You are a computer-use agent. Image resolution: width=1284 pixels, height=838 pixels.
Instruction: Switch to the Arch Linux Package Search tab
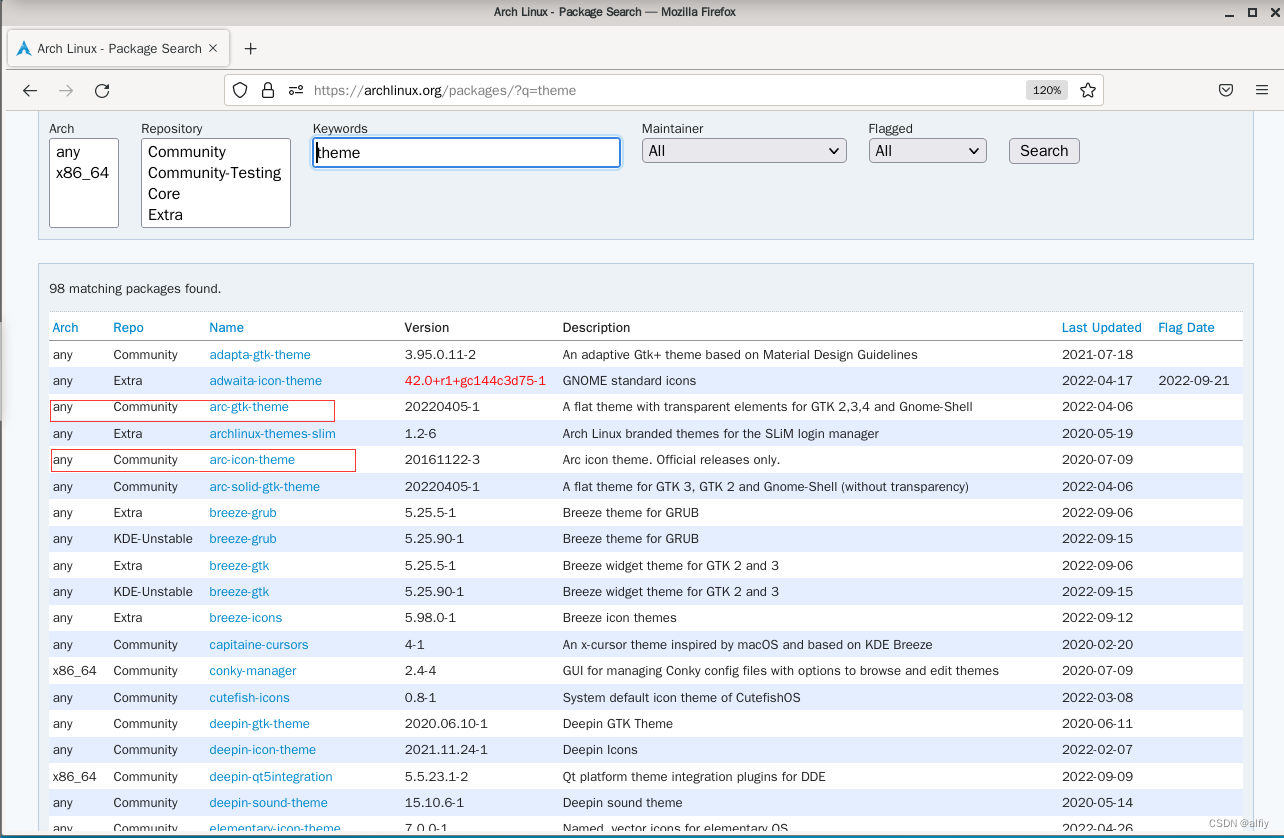click(119, 48)
